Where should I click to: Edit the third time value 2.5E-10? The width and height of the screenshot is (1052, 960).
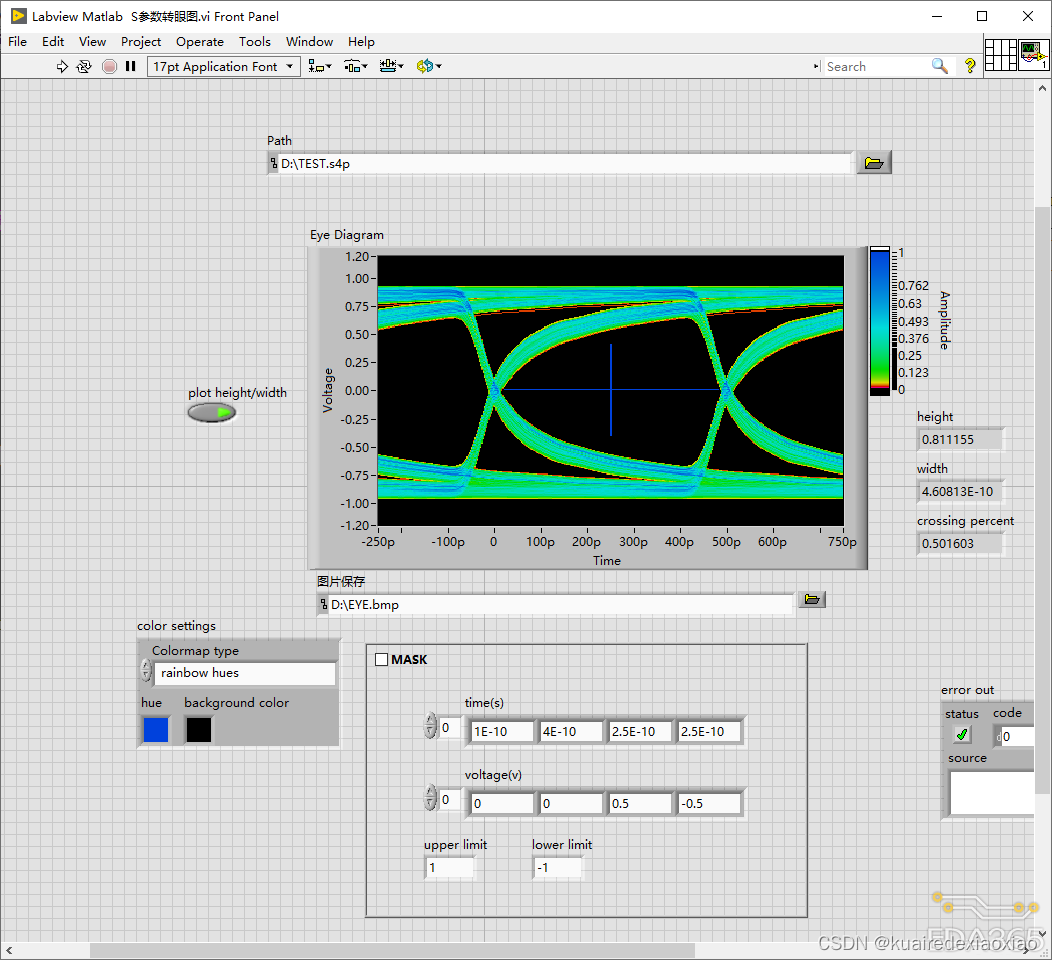coord(641,731)
